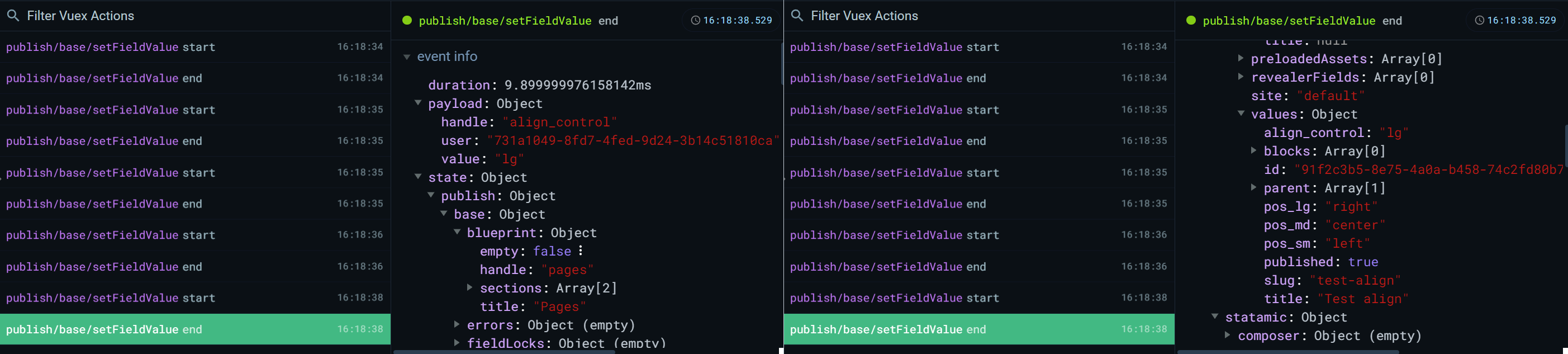
Task: Click the green status dot next to publish/base/setFieldValue end
Action: coord(406,20)
